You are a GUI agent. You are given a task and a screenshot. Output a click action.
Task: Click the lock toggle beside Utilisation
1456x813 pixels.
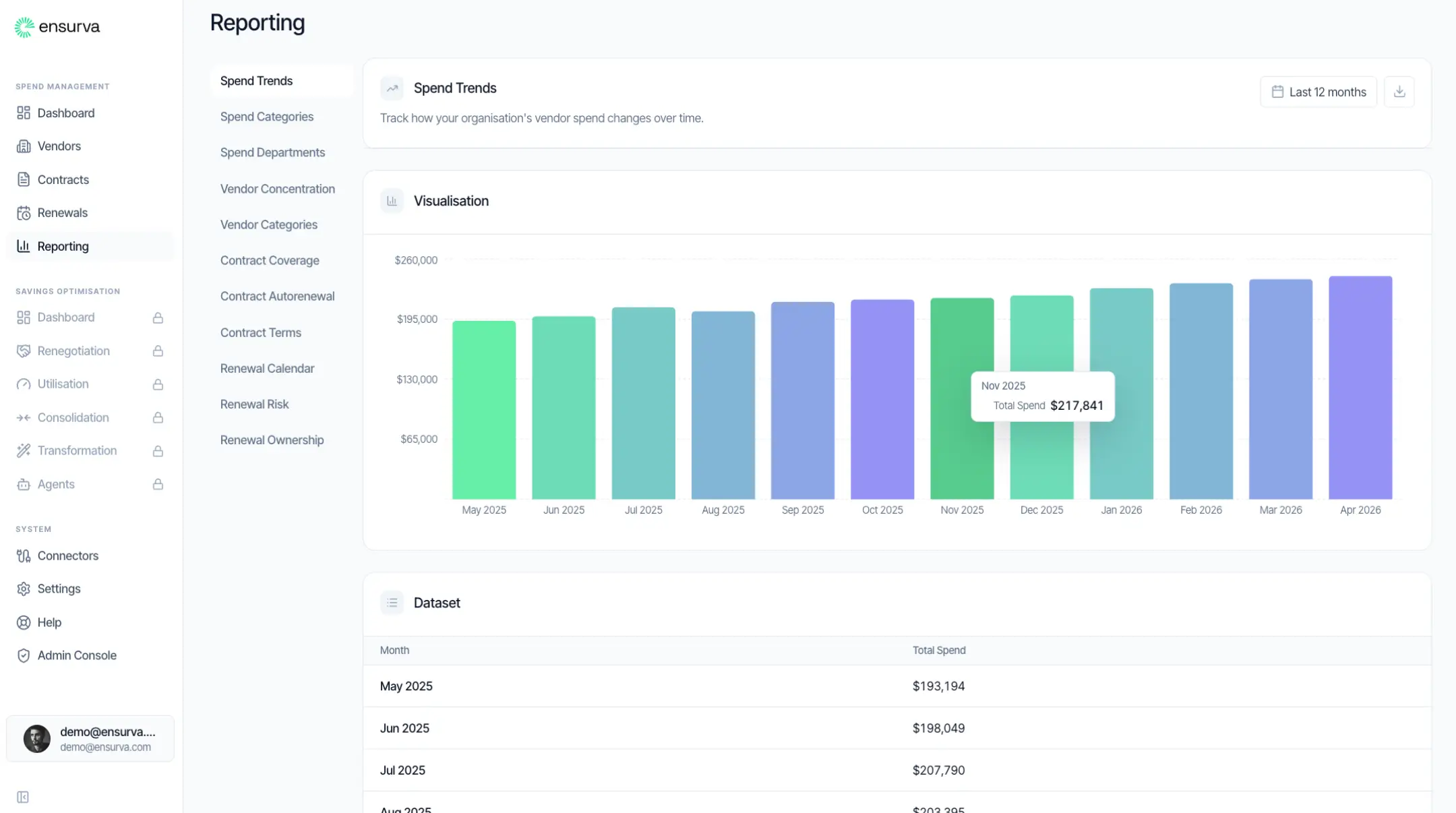(158, 384)
